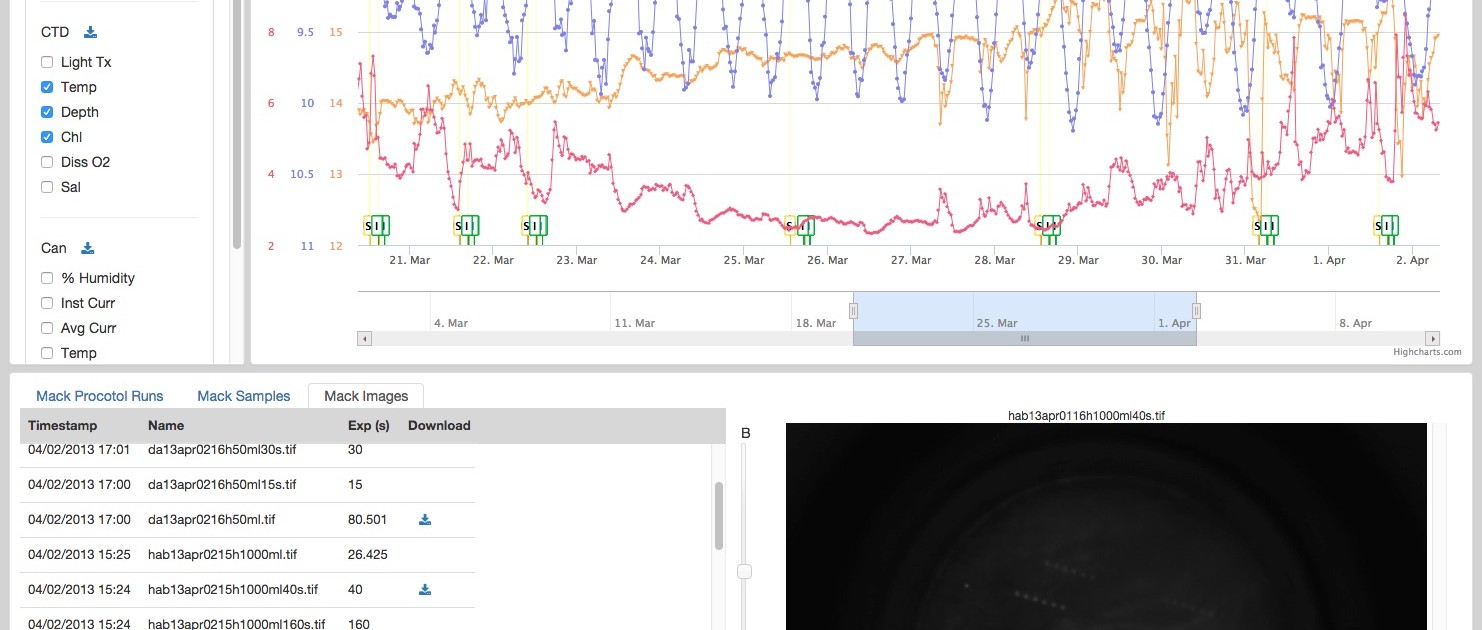
Task: Check the Avg Curr checkbox
Action: [x=47, y=328]
